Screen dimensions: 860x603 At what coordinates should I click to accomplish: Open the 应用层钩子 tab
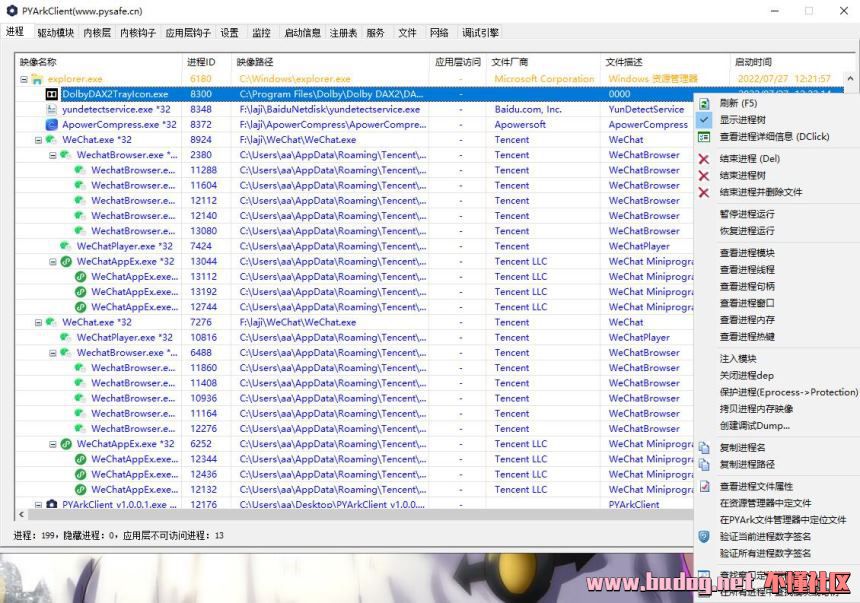pyautogui.click(x=188, y=33)
